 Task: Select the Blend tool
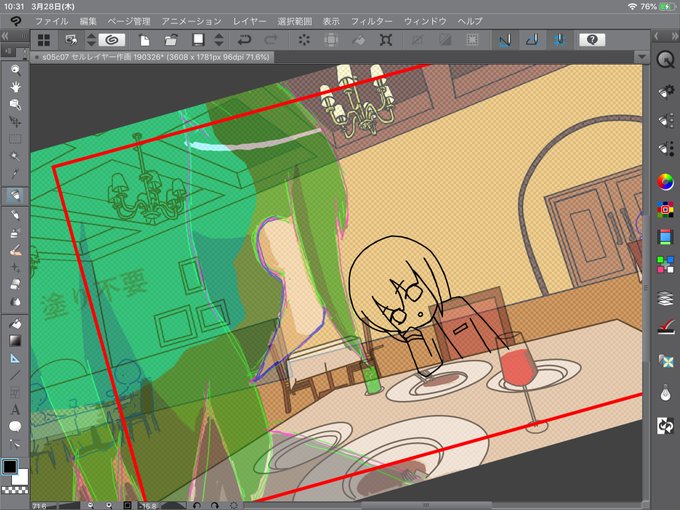pyautogui.click(x=15, y=302)
